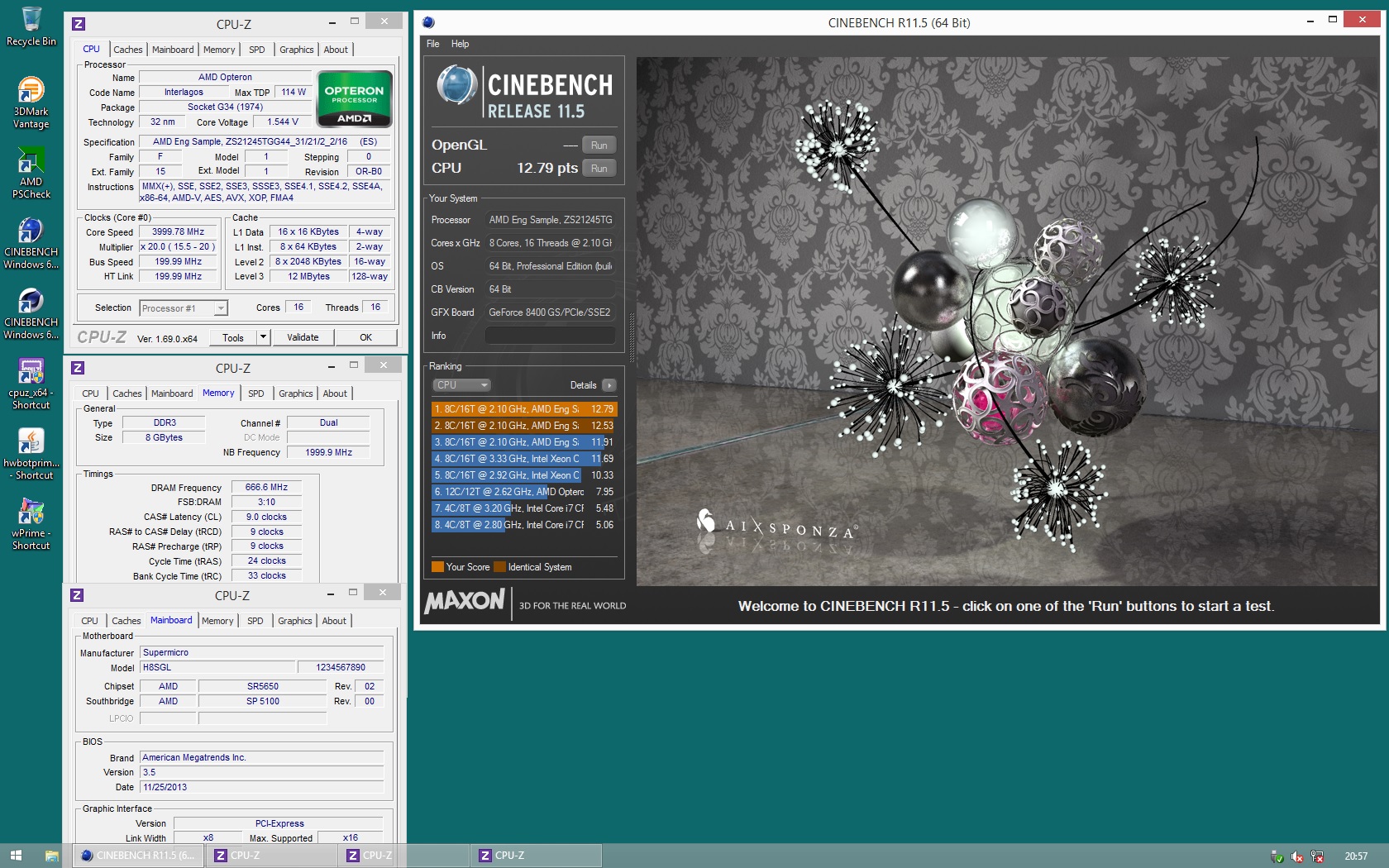
Task: Open the Processor #1 selection dropdown
Action: (x=184, y=308)
